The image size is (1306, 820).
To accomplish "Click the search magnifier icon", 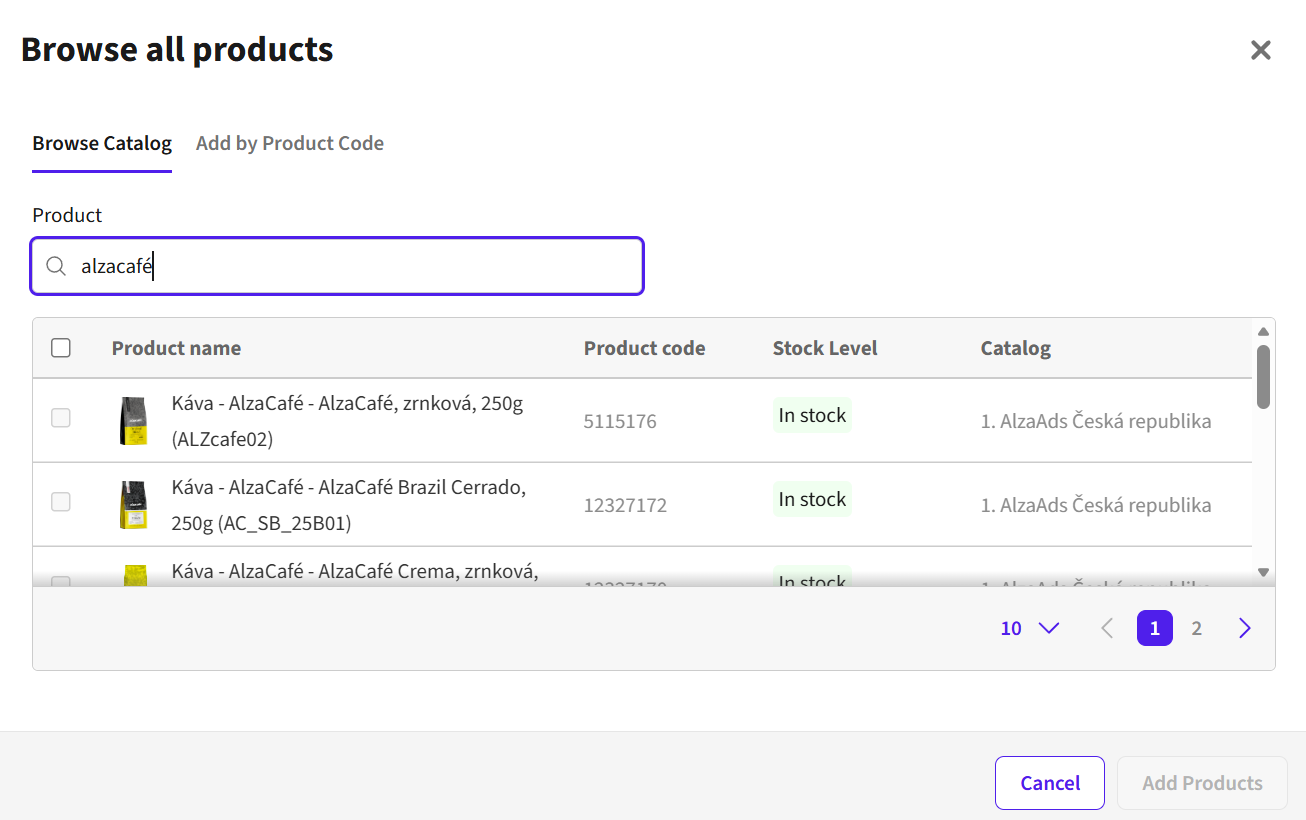I will (x=56, y=266).
